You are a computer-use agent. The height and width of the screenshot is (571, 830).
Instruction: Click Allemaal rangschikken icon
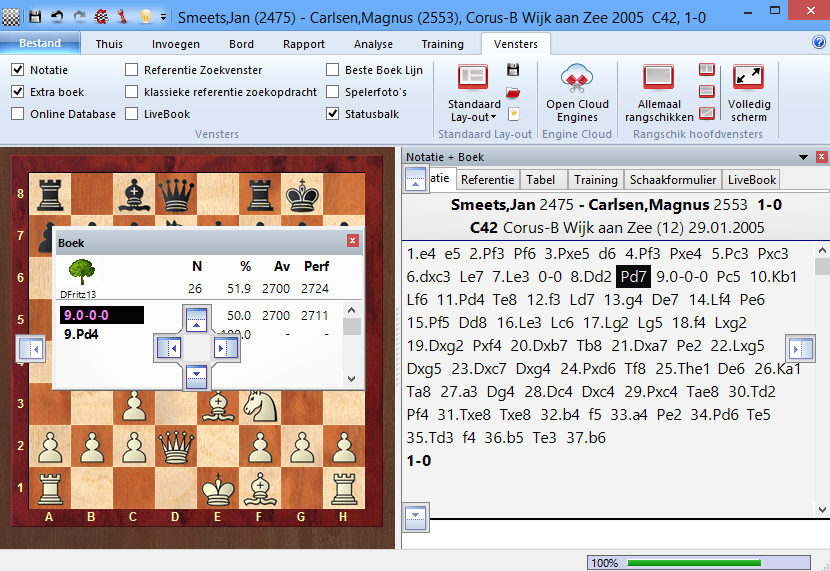[x=658, y=77]
